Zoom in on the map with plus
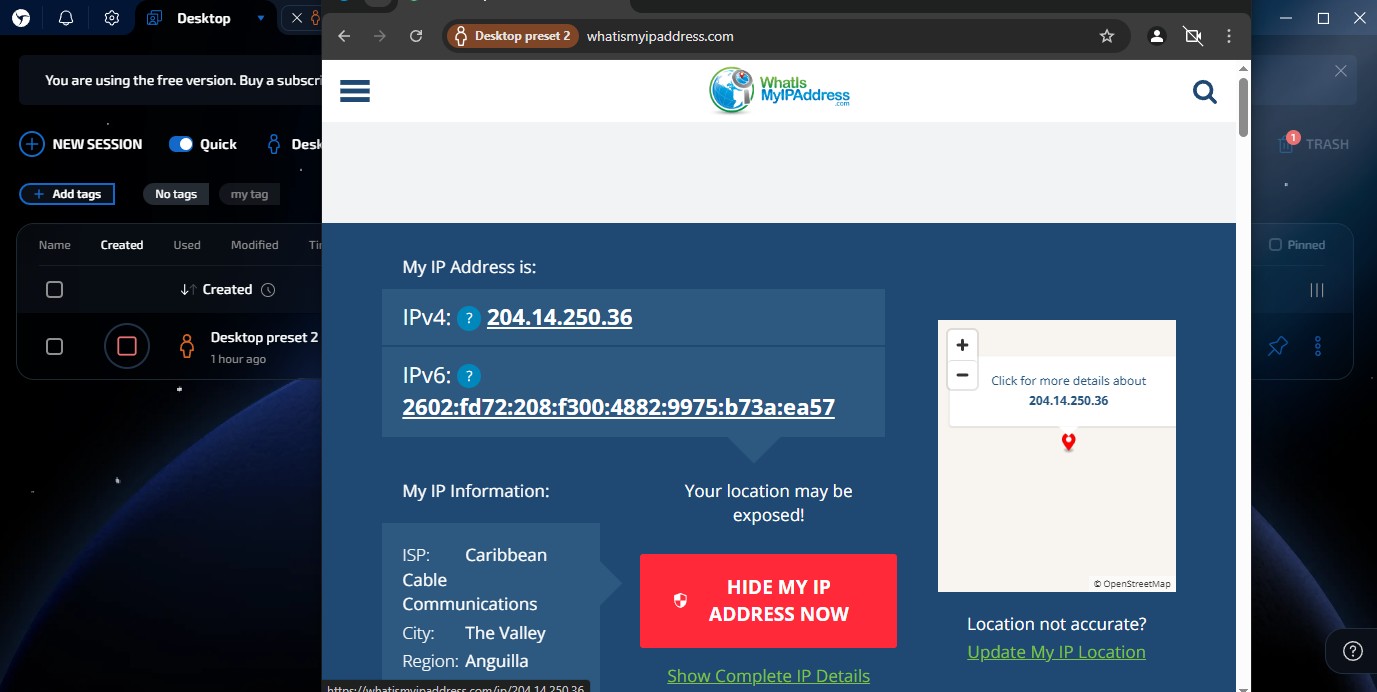 tap(962, 345)
